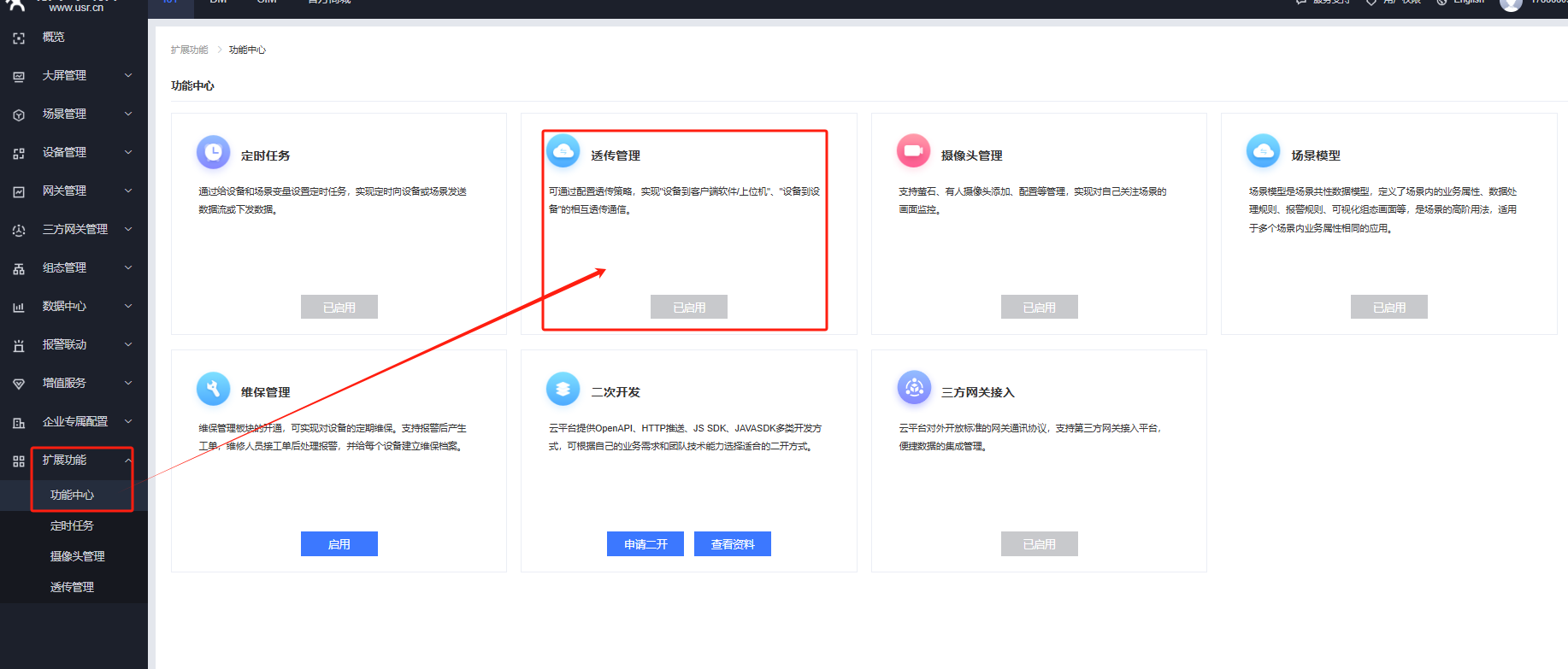Click the cloud icon on 透传管理 card
The width and height of the screenshot is (1568, 669).
click(x=563, y=151)
